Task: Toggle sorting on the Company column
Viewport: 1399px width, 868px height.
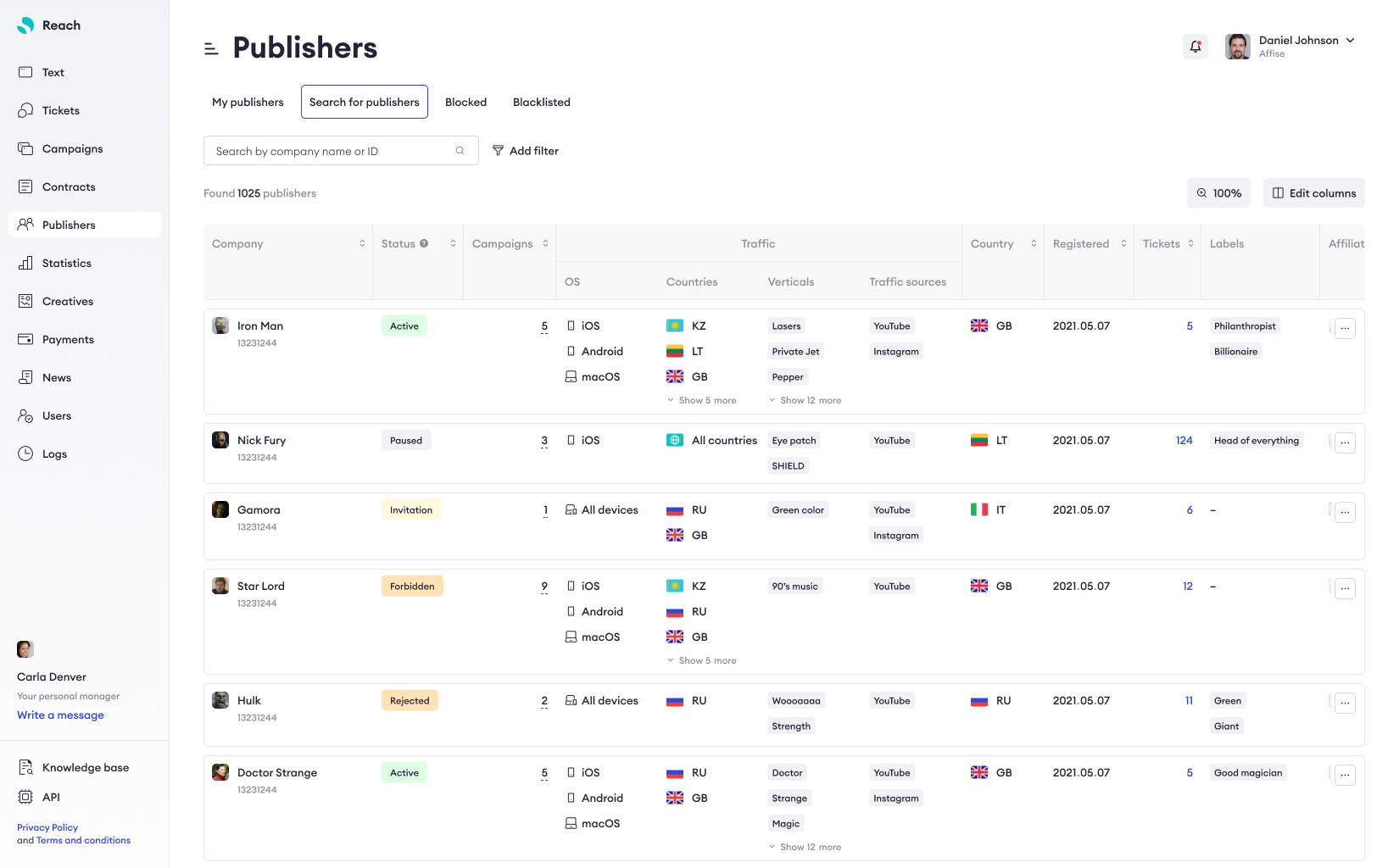Action: 362,243
